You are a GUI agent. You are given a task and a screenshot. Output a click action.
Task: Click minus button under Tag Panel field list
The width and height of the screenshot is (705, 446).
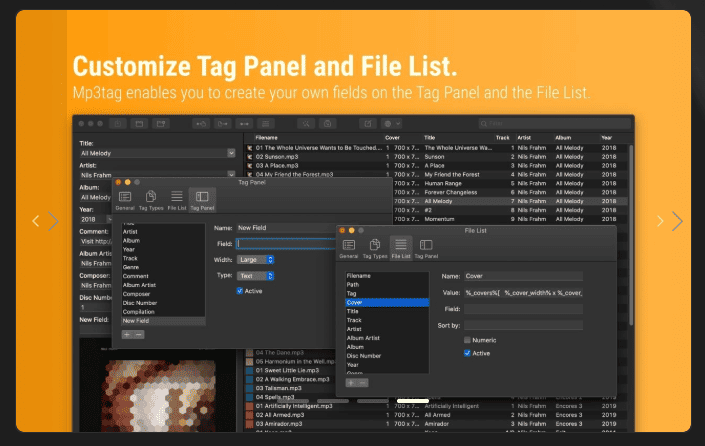138,334
